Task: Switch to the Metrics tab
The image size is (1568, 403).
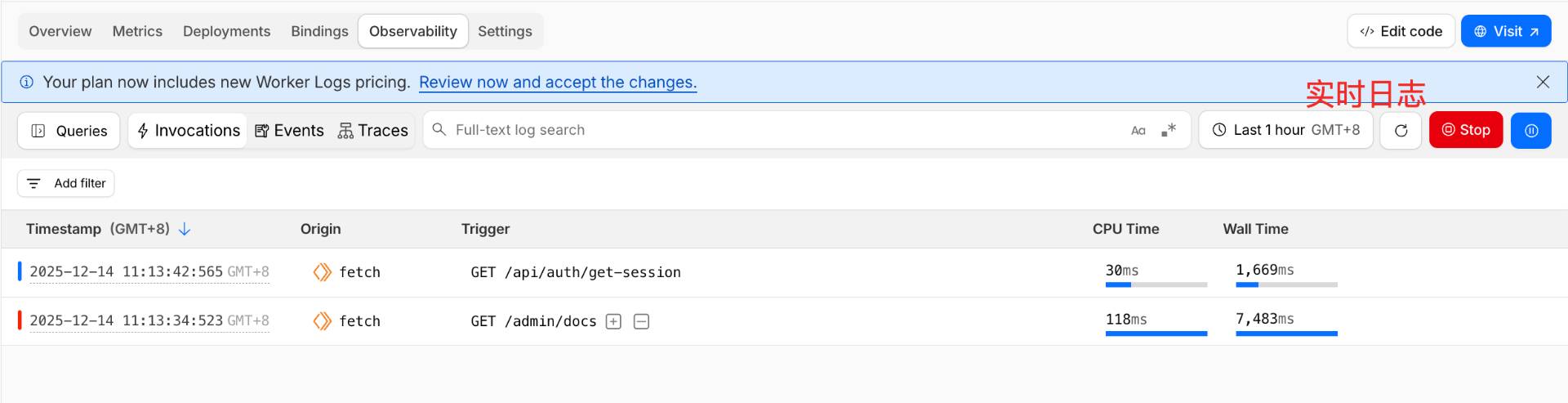Action: point(137,31)
